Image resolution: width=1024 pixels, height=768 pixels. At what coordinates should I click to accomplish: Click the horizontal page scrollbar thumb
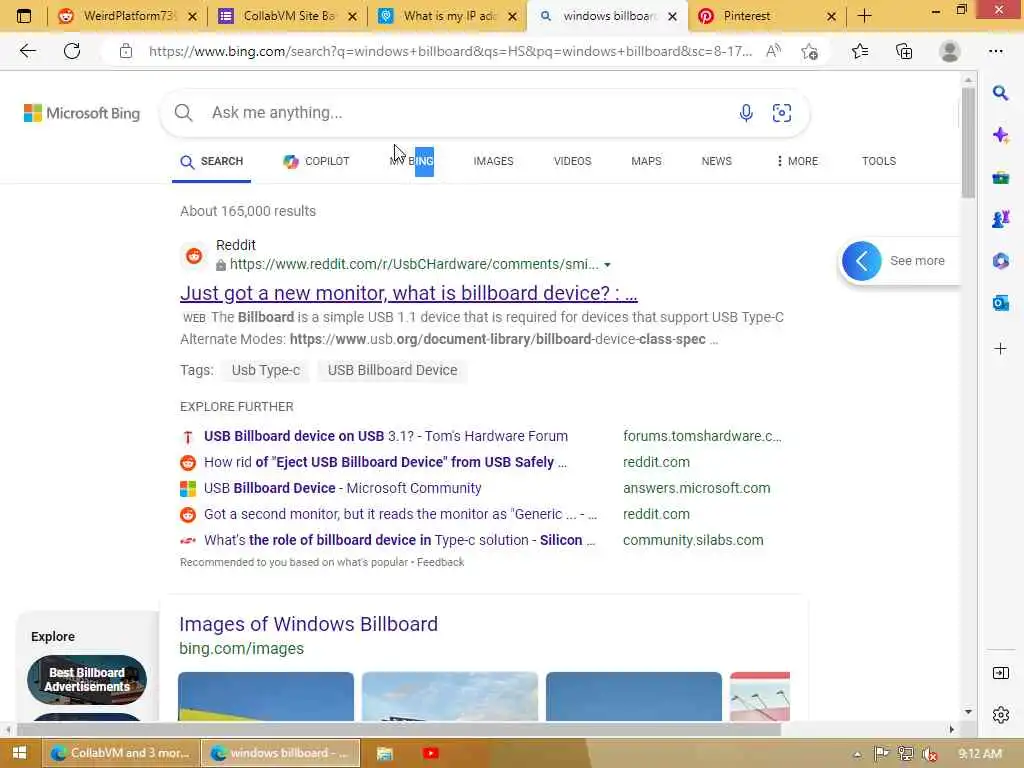pos(398,729)
